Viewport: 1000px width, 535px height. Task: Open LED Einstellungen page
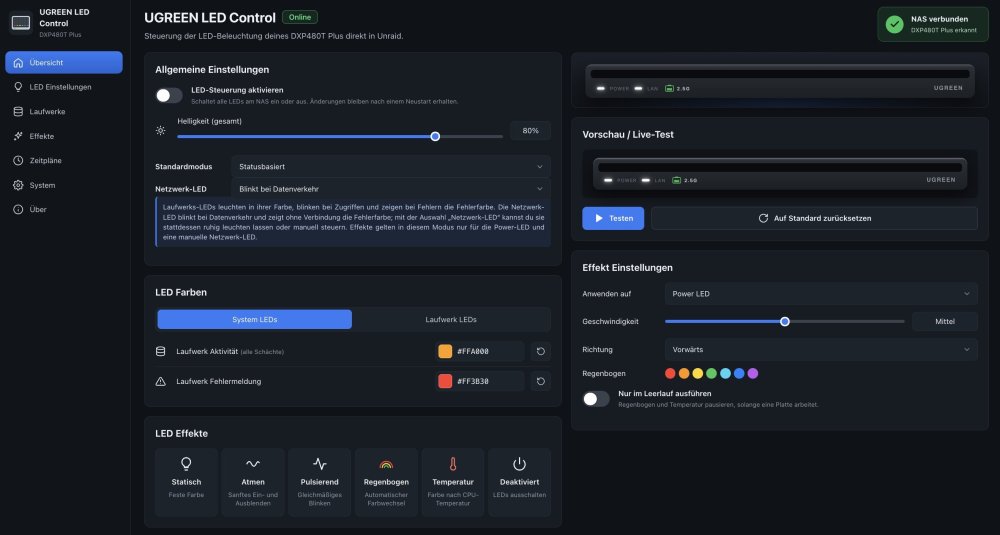(64, 87)
